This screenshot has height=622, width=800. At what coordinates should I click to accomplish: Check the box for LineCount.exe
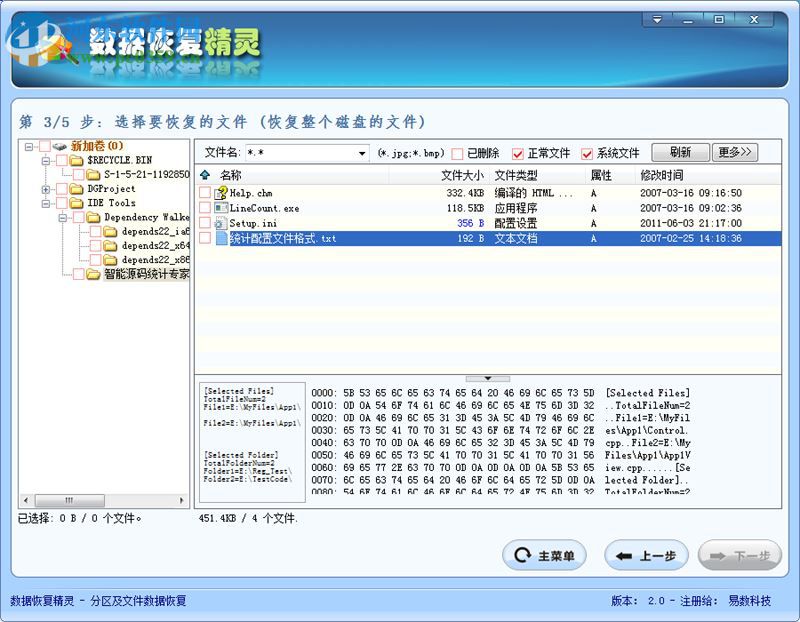click(x=205, y=207)
